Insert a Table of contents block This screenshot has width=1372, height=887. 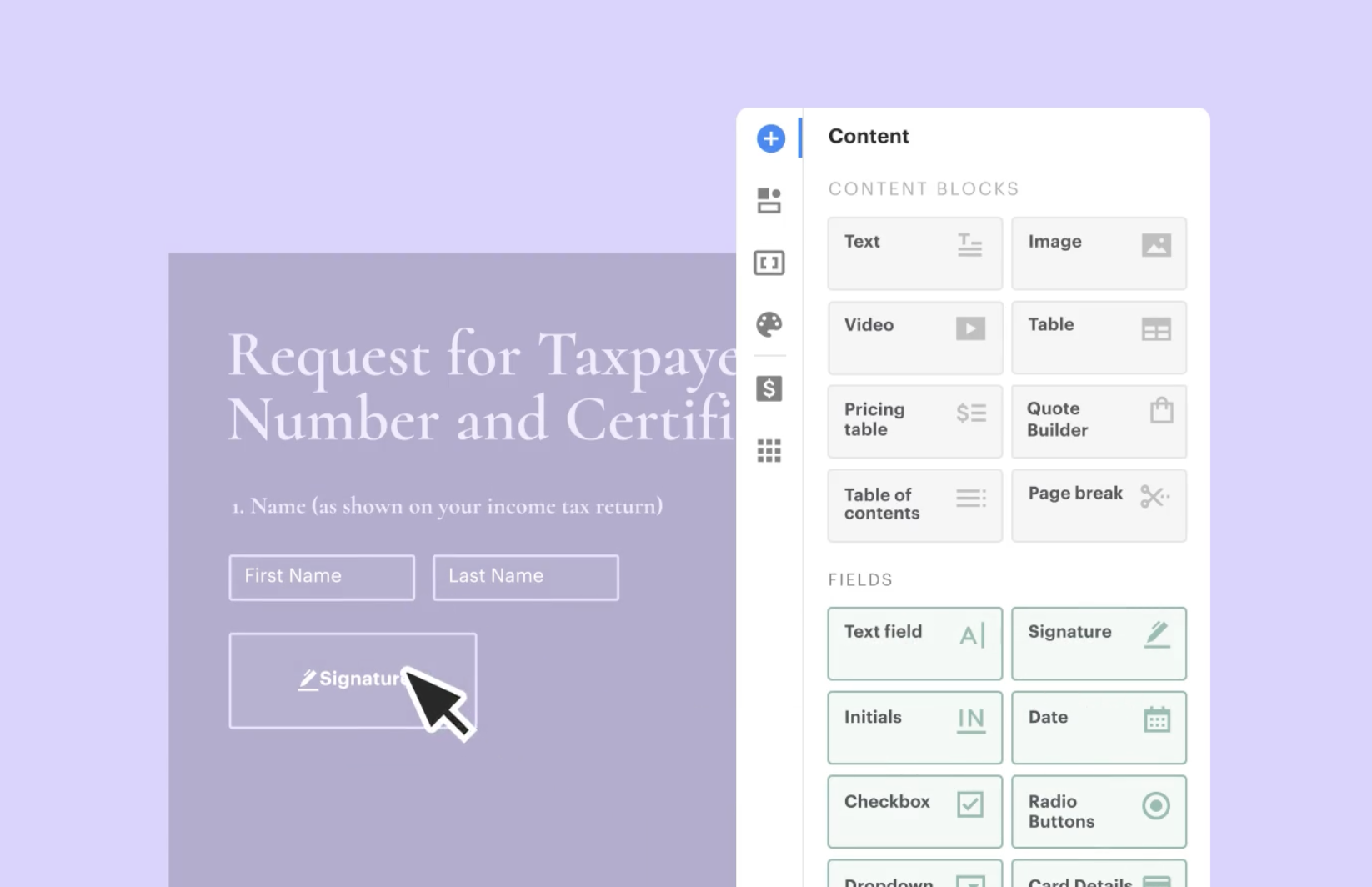tap(914, 505)
